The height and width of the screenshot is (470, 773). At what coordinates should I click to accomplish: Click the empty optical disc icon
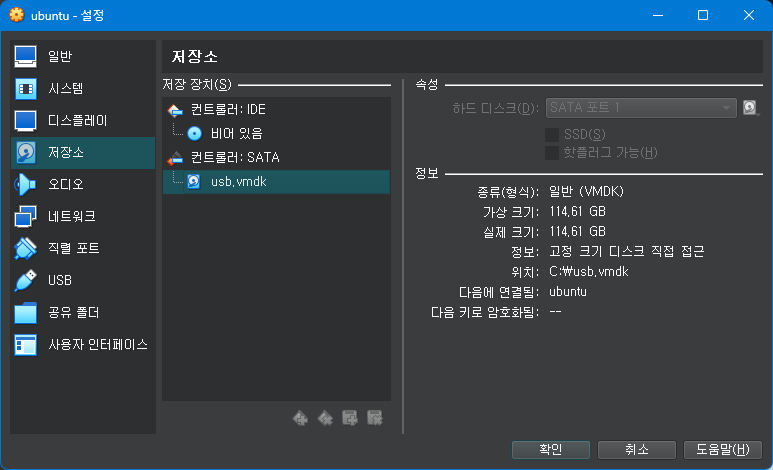tap(194, 133)
